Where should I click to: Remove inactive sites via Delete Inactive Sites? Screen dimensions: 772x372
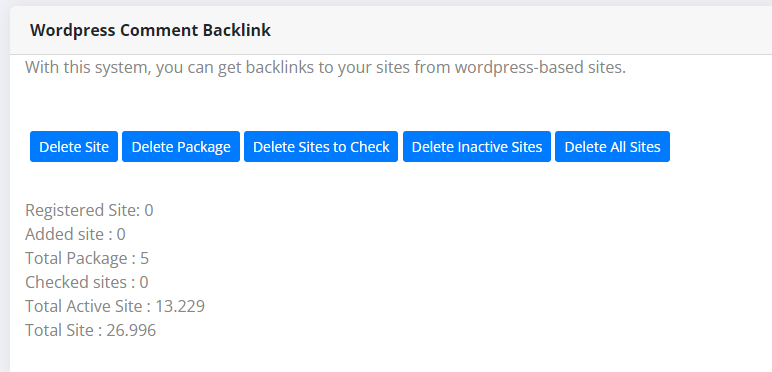[x=477, y=147]
